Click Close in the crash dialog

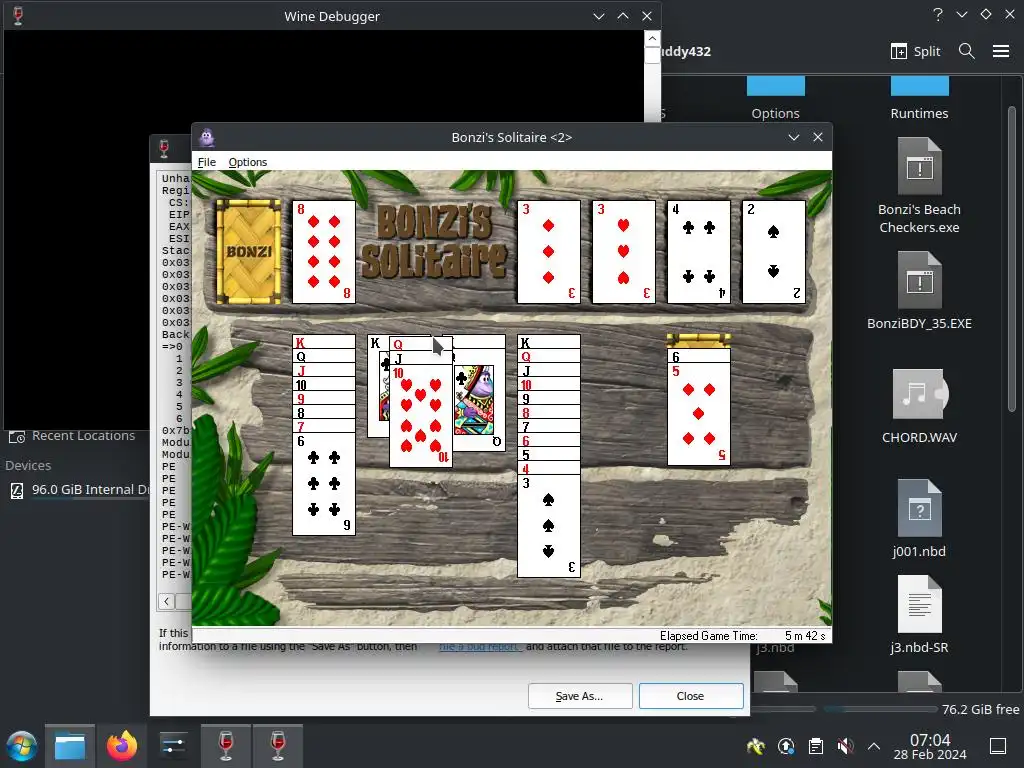point(691,696)
